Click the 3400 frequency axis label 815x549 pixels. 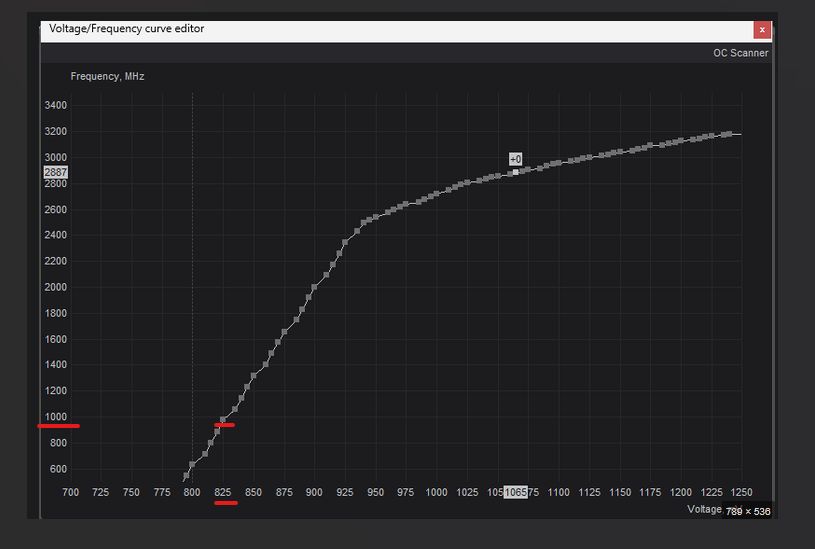coord(56,105)
